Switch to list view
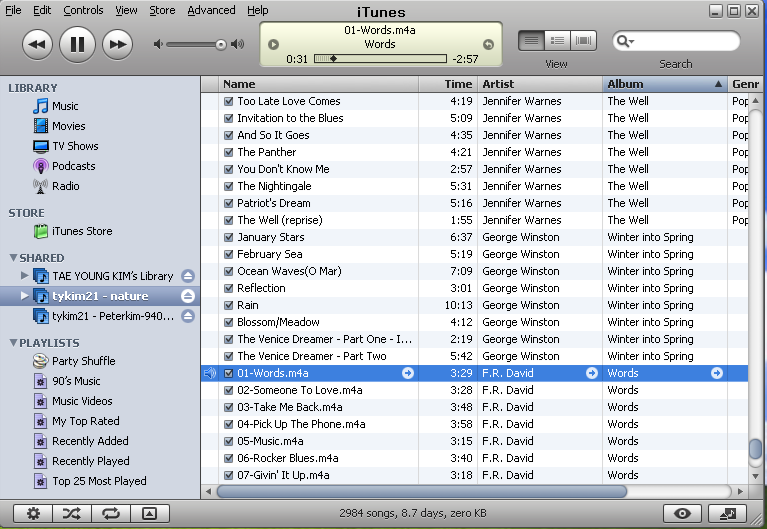 click(532, 41)
